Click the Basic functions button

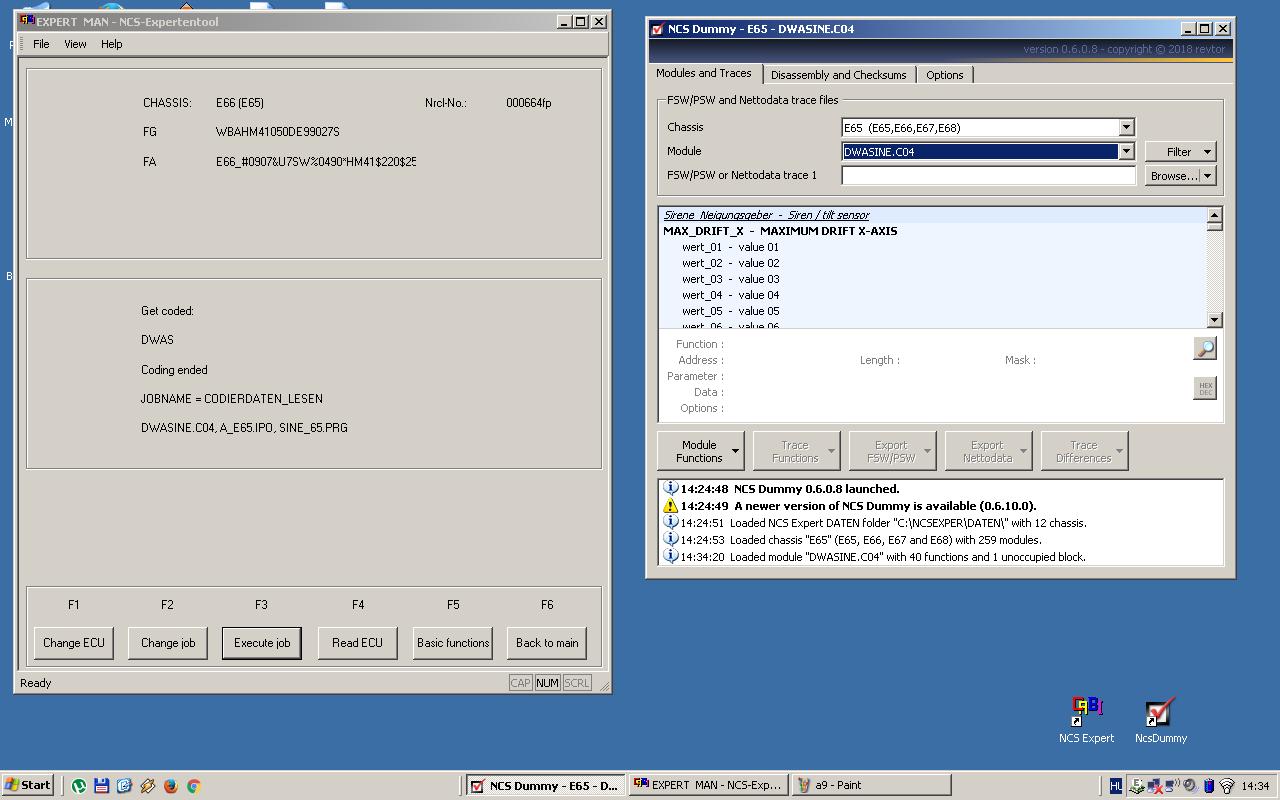pyautogui.click(x=453, y=643)
